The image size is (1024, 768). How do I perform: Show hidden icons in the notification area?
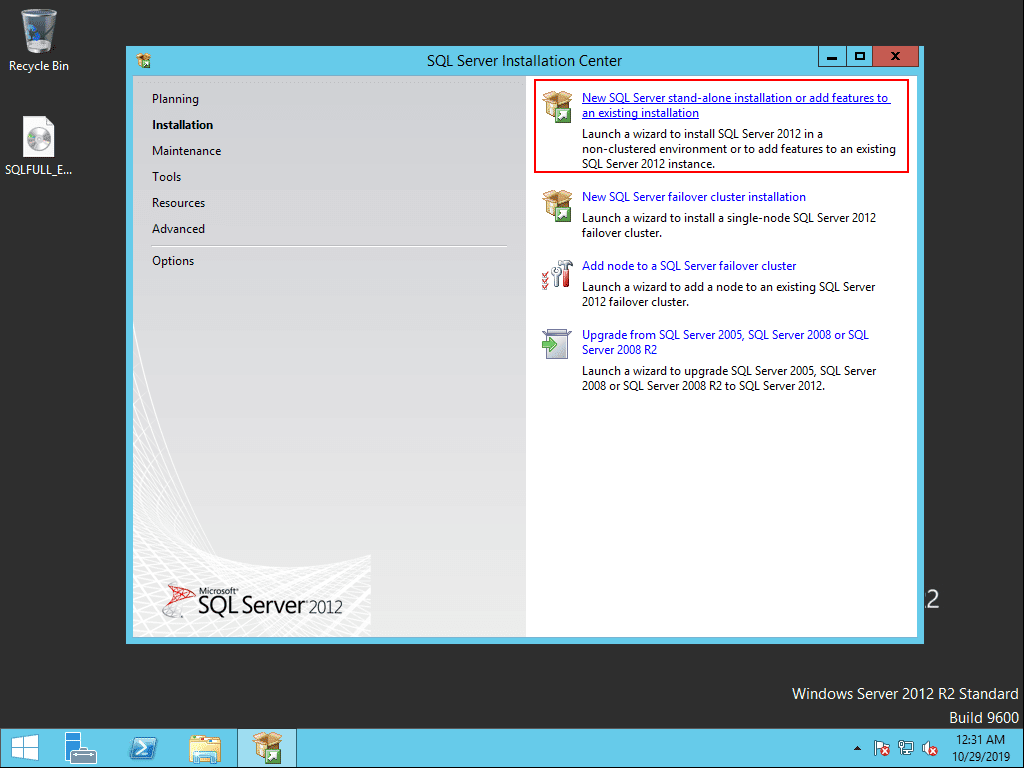click(x=857, y=747)
